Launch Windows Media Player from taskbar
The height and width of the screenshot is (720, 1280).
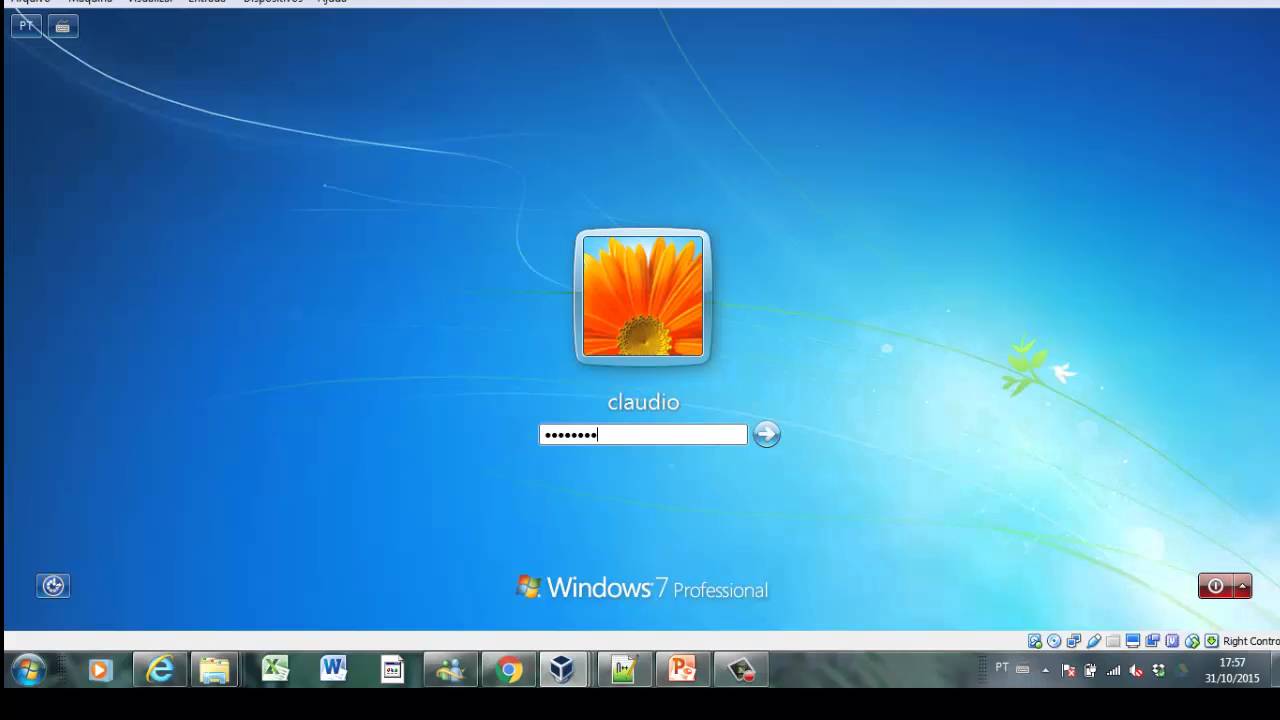99,669
